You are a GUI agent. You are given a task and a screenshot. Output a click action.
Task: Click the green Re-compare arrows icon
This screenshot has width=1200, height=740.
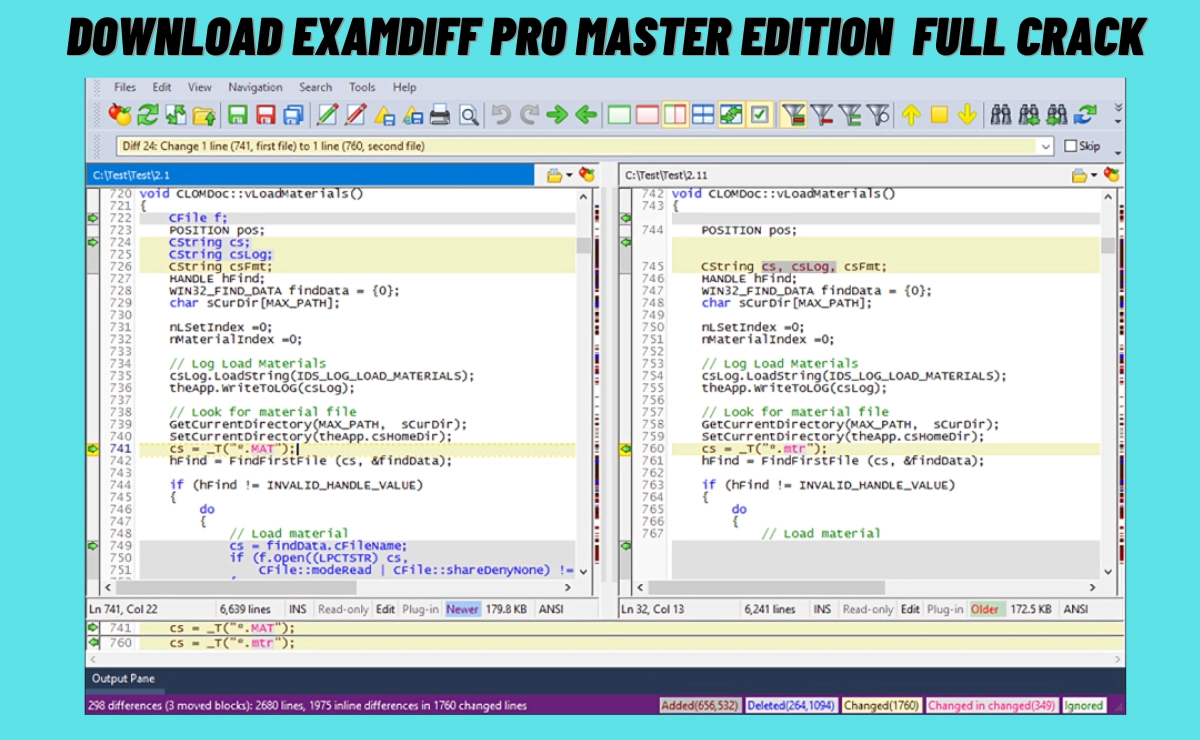tap(148, 115)
